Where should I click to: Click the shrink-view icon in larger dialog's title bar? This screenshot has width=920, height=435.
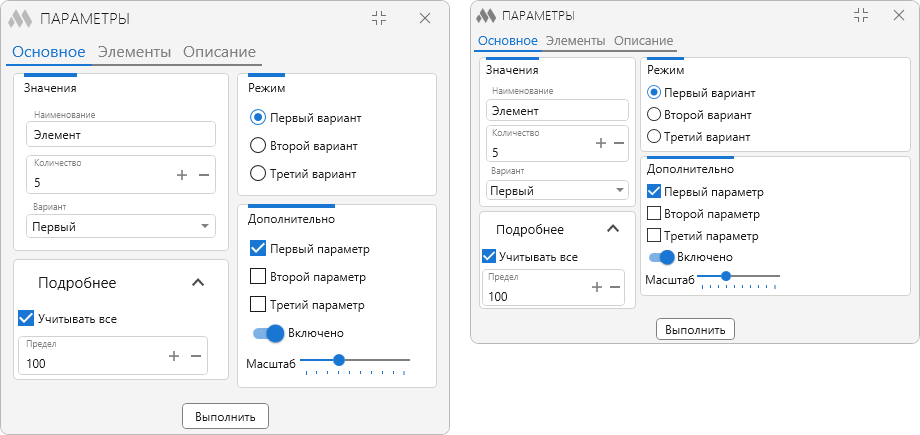click(x=380, y=18)
